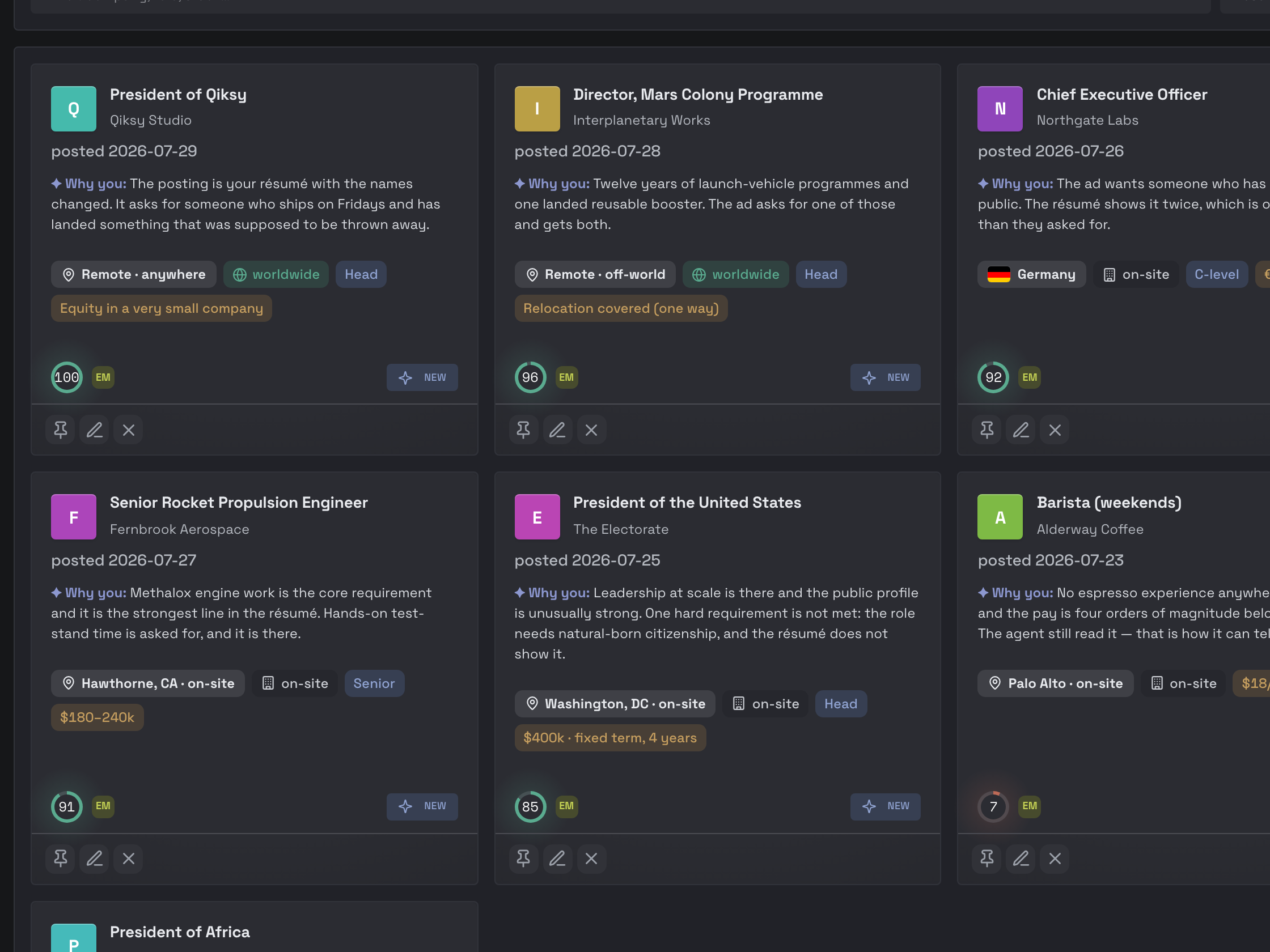
Task: Click the Alderway Coffee A logo
Action: coord(1000,517)
